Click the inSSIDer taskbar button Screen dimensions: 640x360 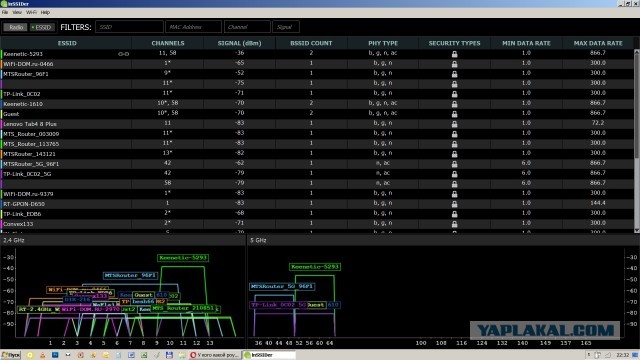pos(269,355)
